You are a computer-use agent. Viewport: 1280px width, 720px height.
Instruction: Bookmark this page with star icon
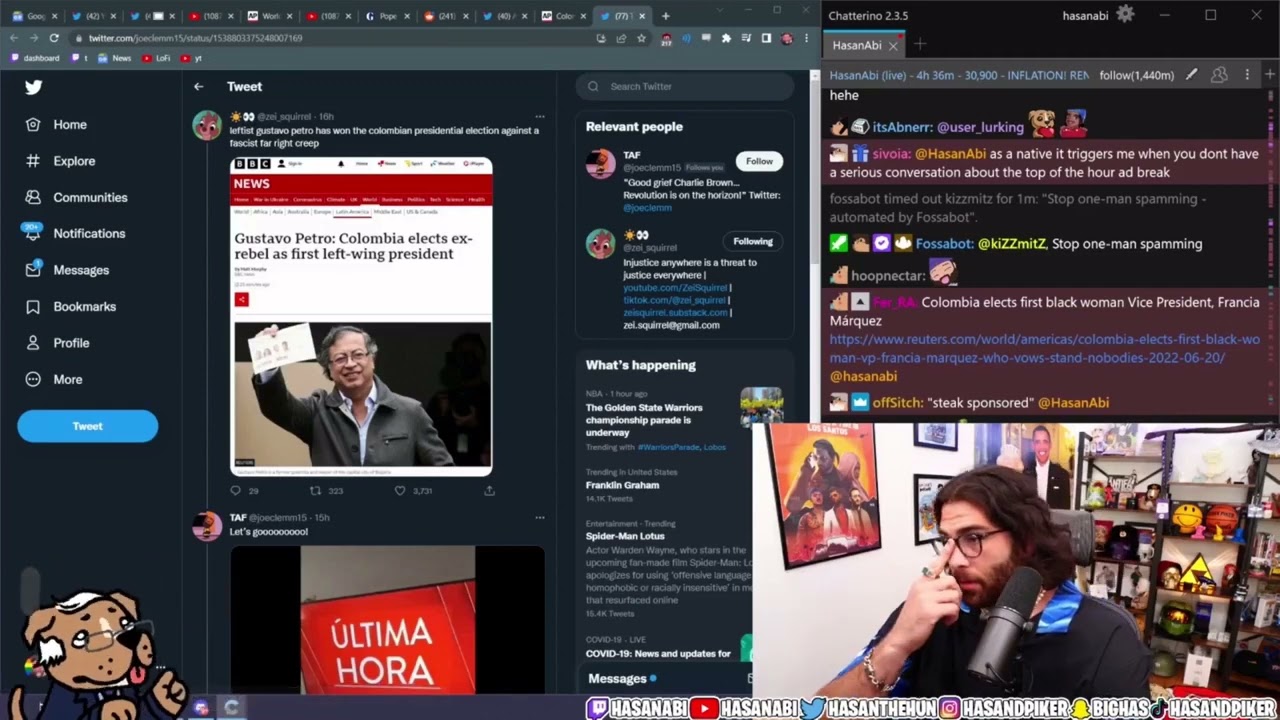coord(641,38)
